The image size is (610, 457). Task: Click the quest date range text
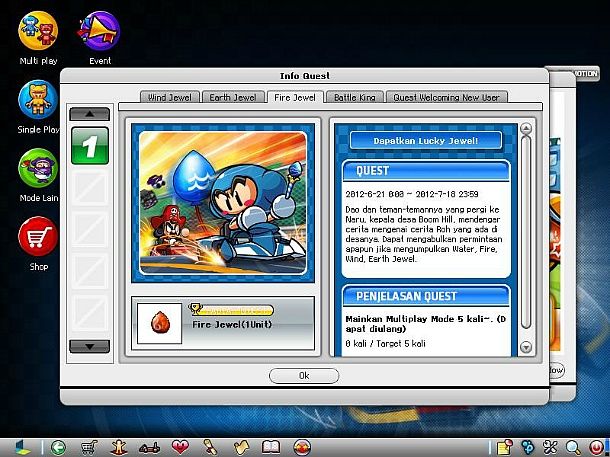[x=412, y=194]
